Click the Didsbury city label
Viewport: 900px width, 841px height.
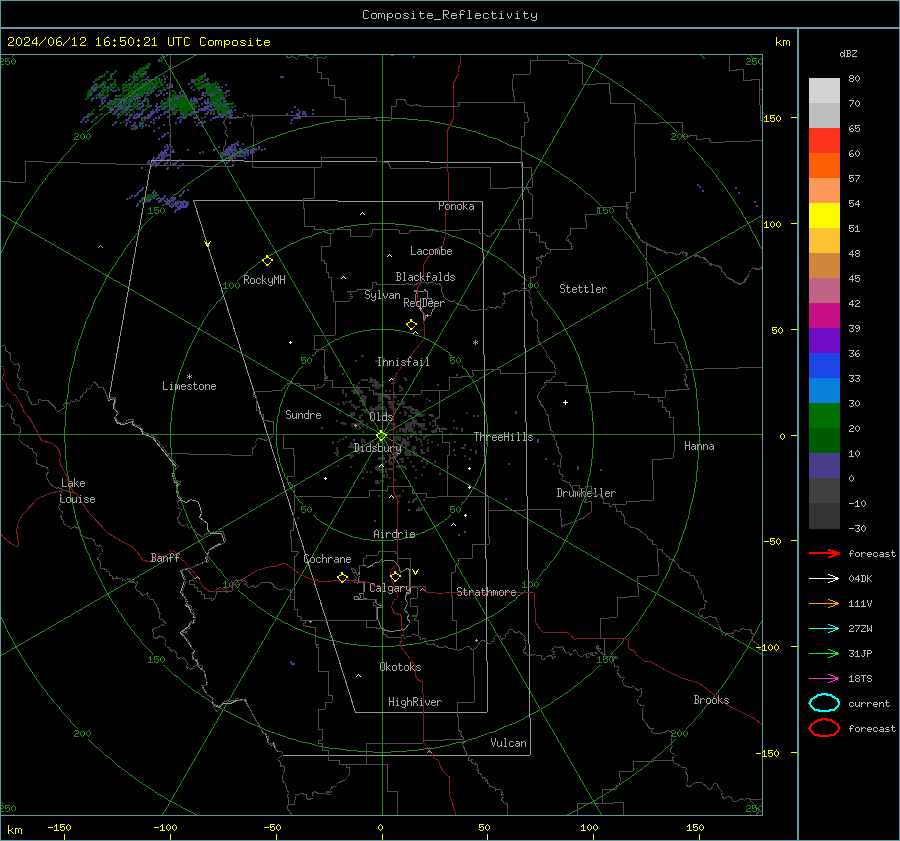pos(377,448)
